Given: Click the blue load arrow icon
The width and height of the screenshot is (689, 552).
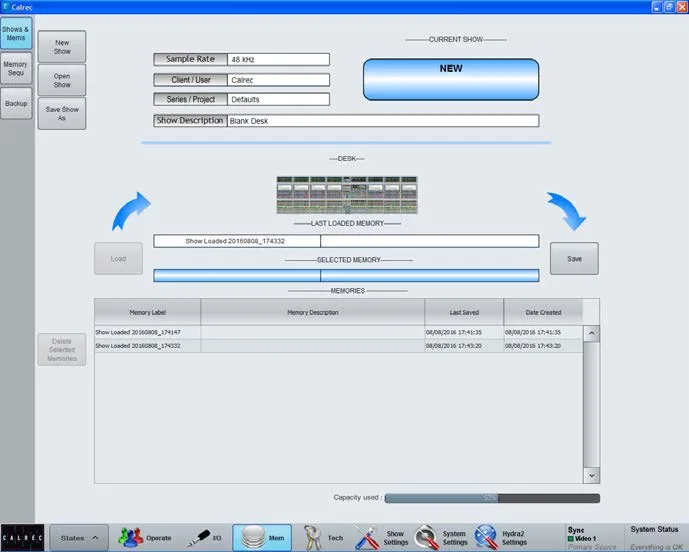Looking at the screenshot, I should click(x=131, y=211).
